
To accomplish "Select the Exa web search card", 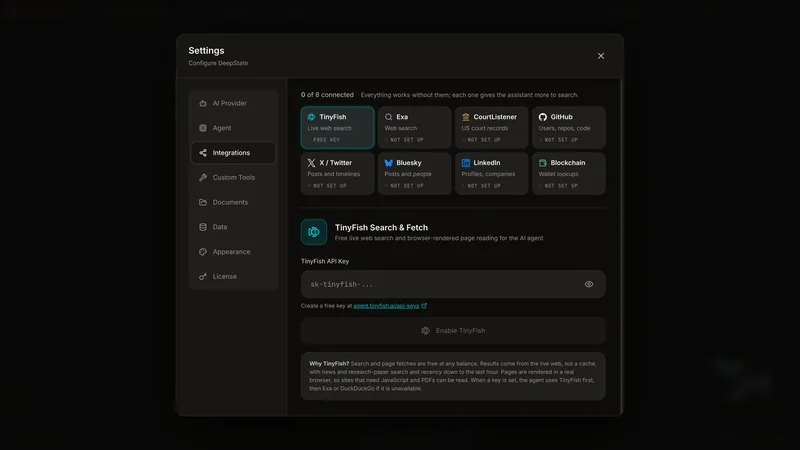I will click(x=414, y=128).
